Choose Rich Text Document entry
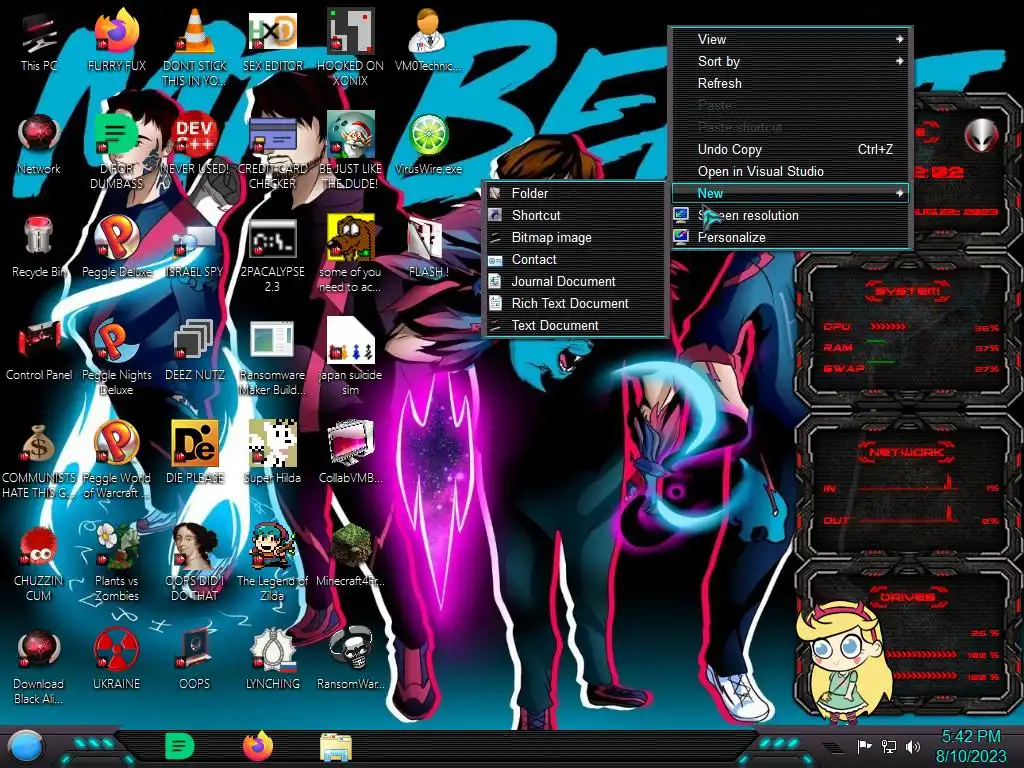This screenshot has width=1024, height=768. (575, 304)
